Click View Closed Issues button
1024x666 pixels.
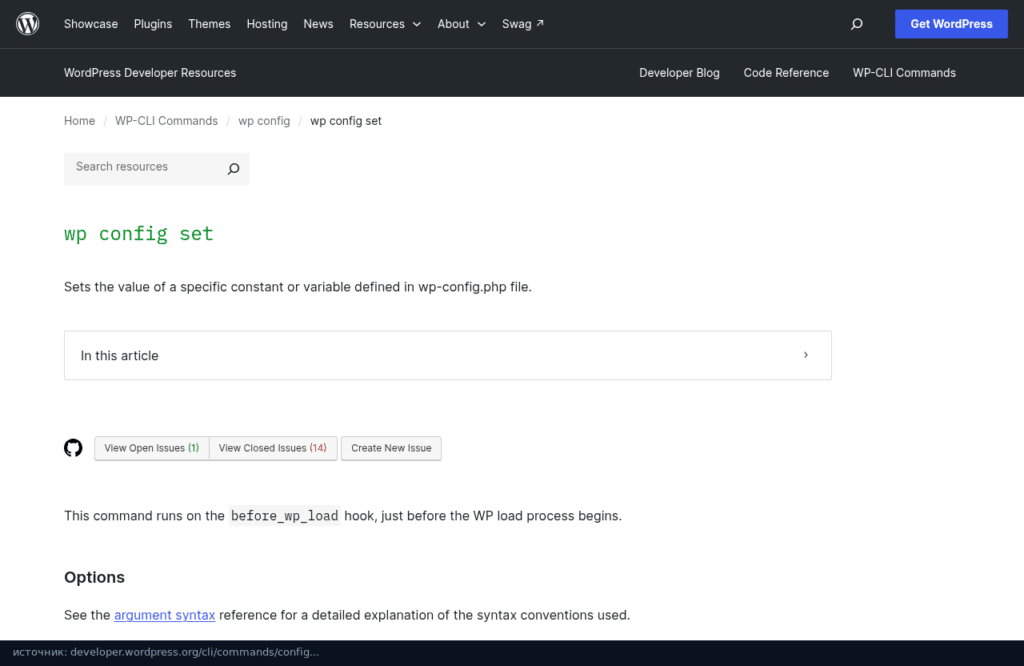[273, 448]
